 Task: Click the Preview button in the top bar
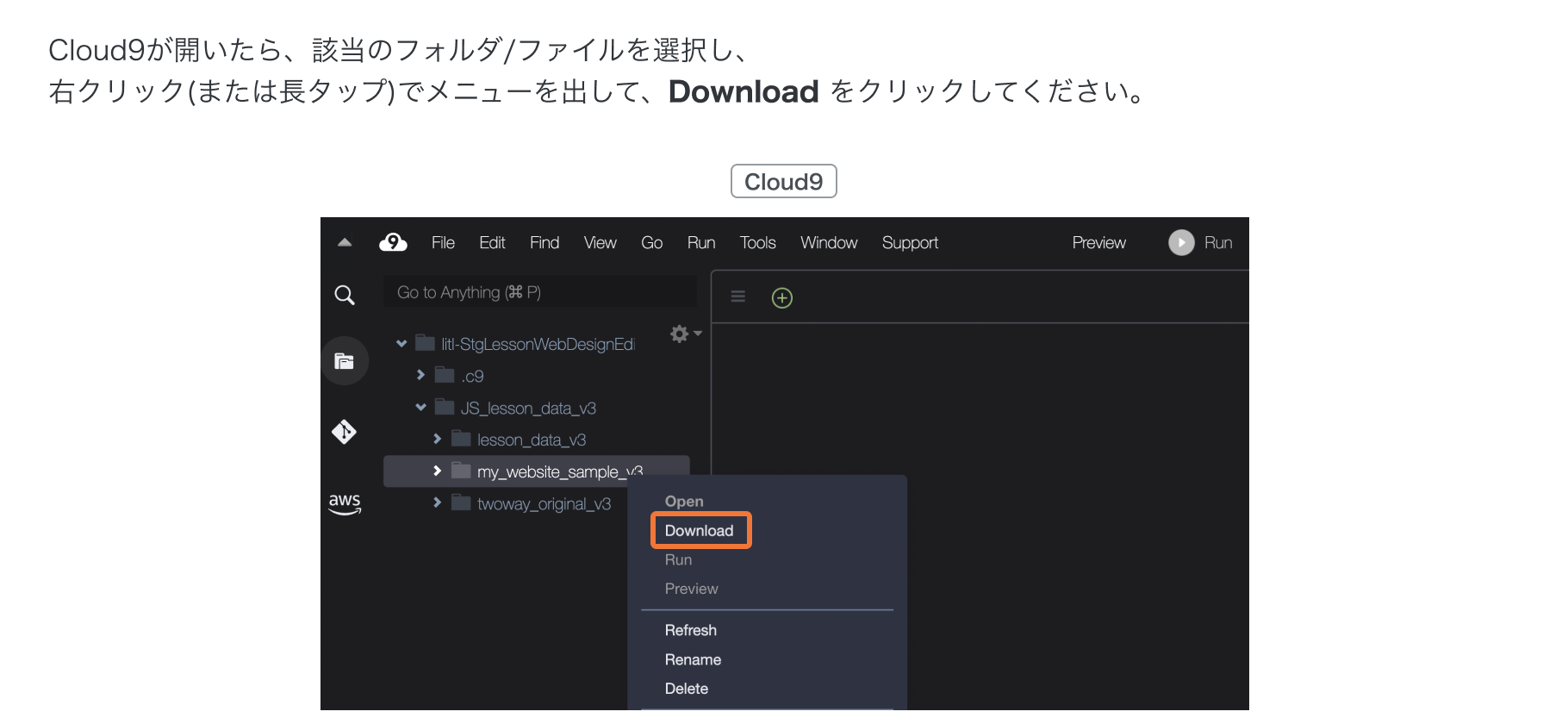click(1098, 243)
